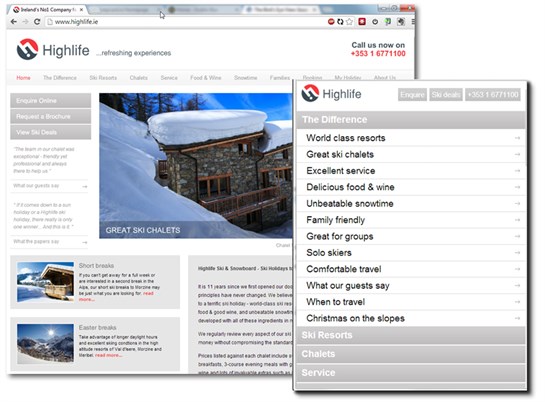This screenshot has width=545, height=402.
Task: Open When to travel in mobile menu
Action: click(411, 302)
